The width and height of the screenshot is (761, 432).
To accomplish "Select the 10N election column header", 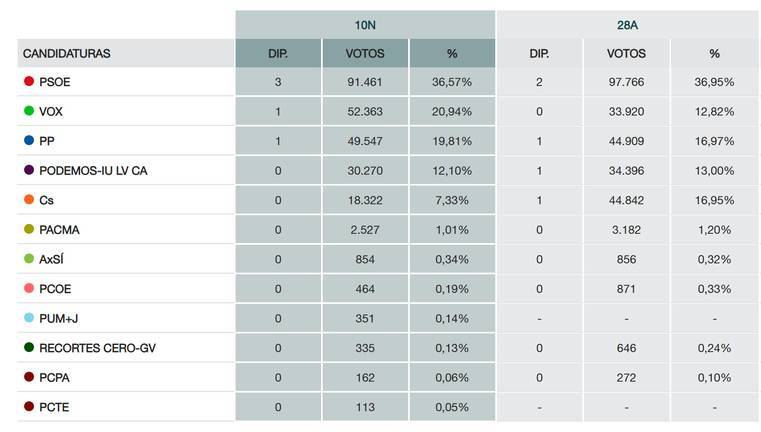I will pyautogui.click(x=365, y=24).
